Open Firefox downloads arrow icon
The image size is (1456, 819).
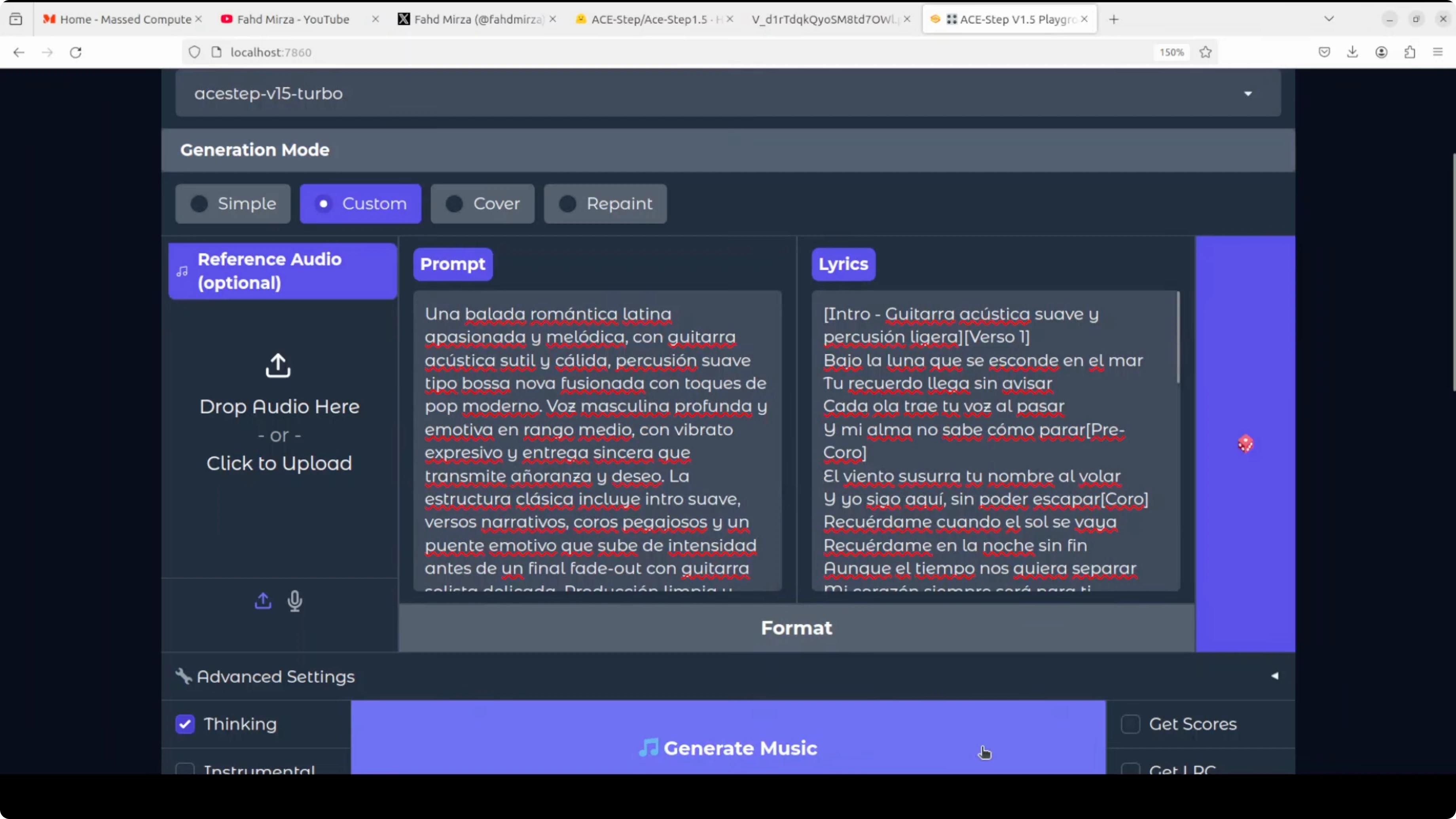1352,53
